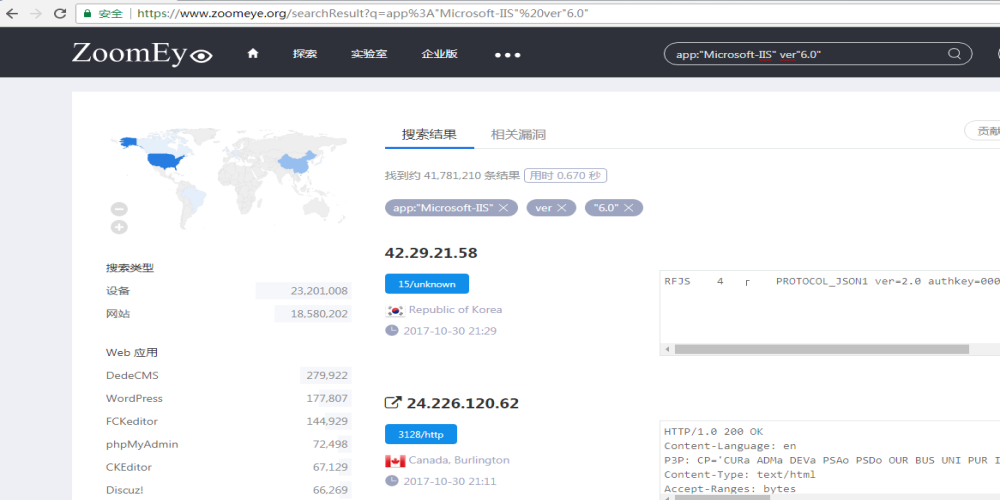Click the horizontal scrollbar in banner box
Viewport: 1000px width, 500px height.
pos(821,349)
